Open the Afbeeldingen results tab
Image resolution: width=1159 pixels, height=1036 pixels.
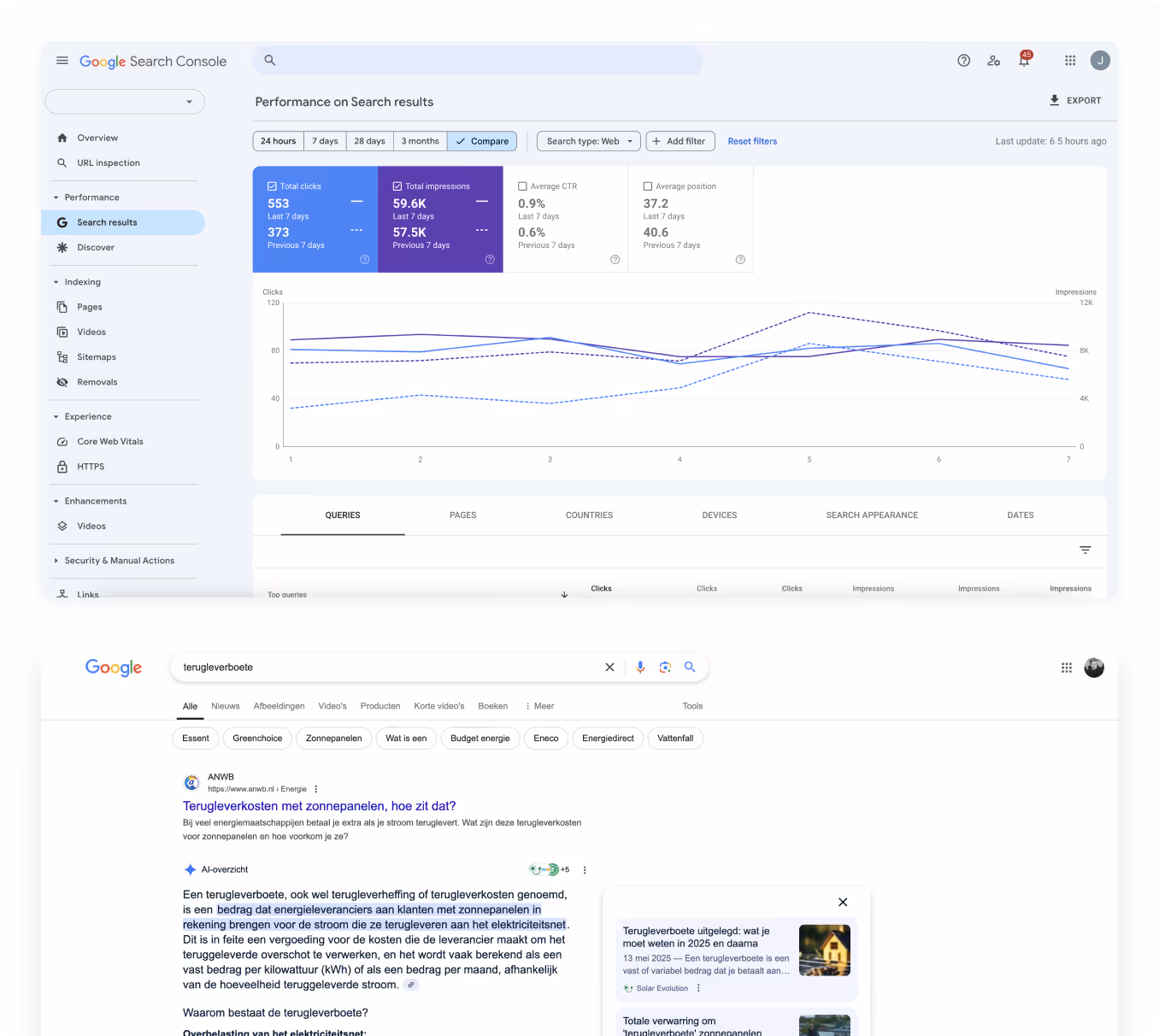pyautogui.click(x=279, y=706)
